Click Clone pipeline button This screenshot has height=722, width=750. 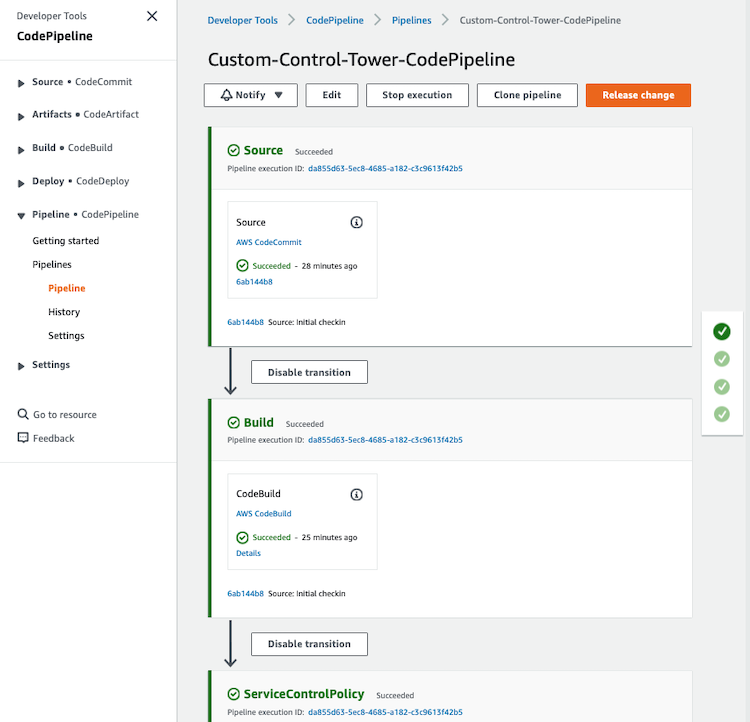pos(527,95)
